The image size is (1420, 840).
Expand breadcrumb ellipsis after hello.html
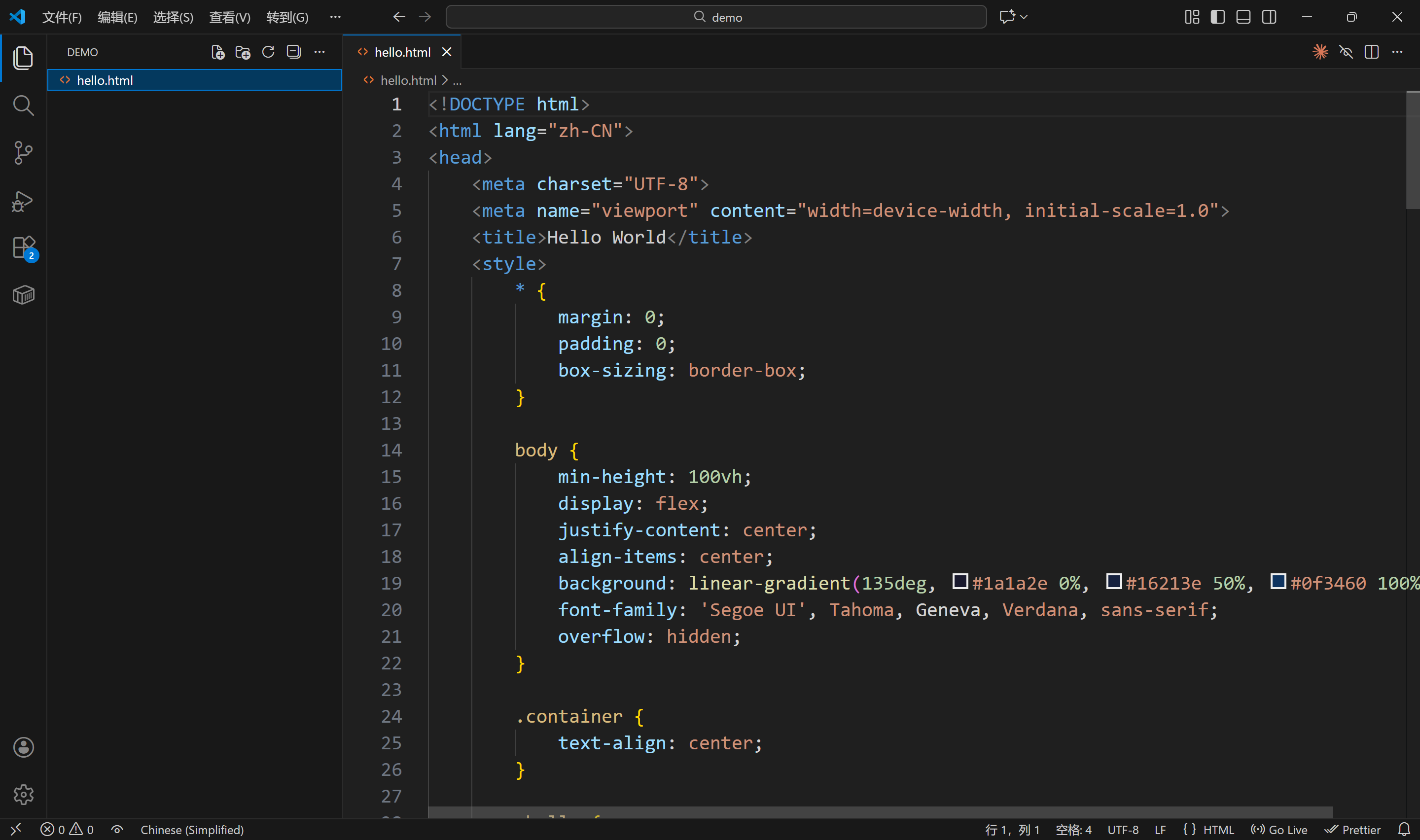click(457, 81)
